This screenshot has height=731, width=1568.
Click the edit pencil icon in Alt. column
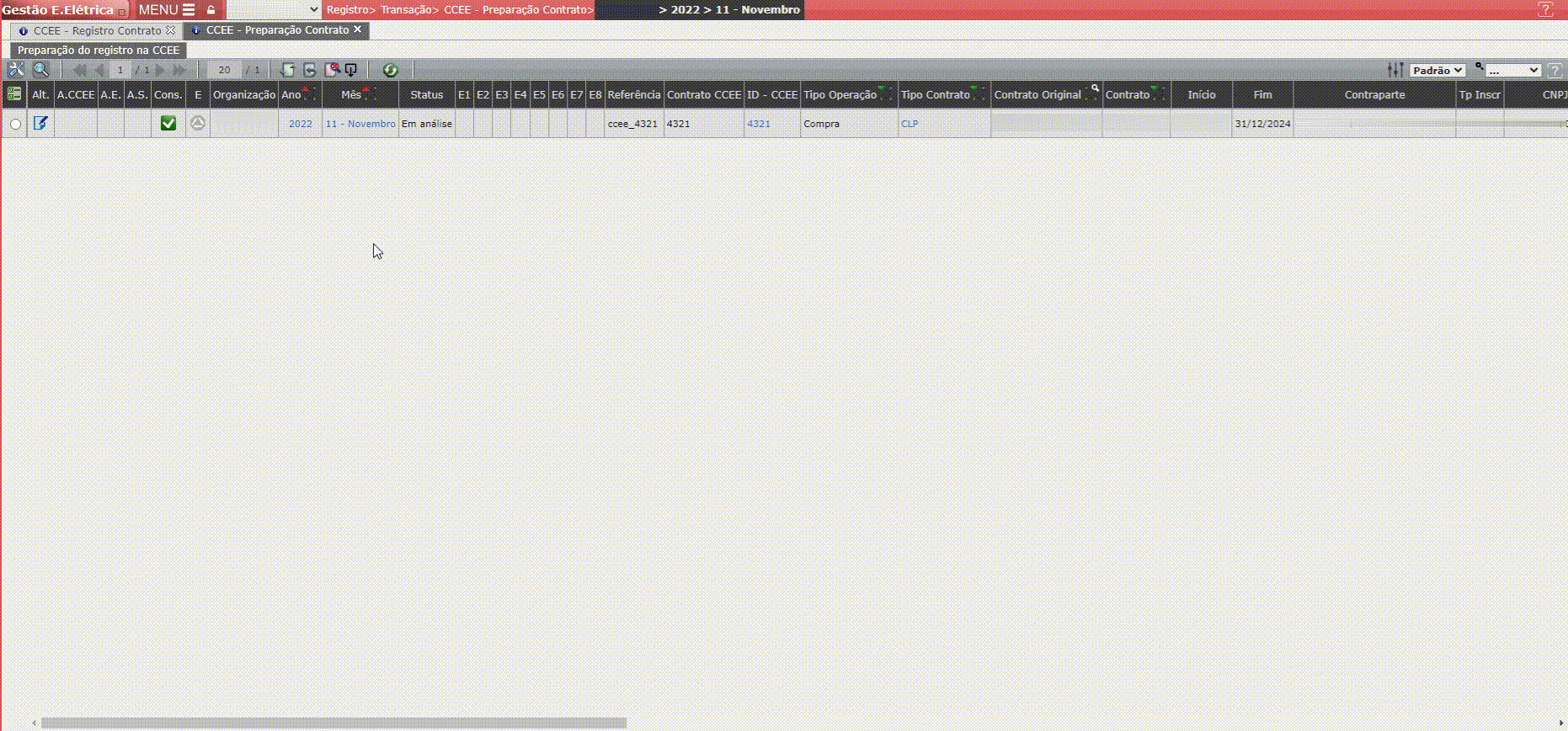coord(40,123)
